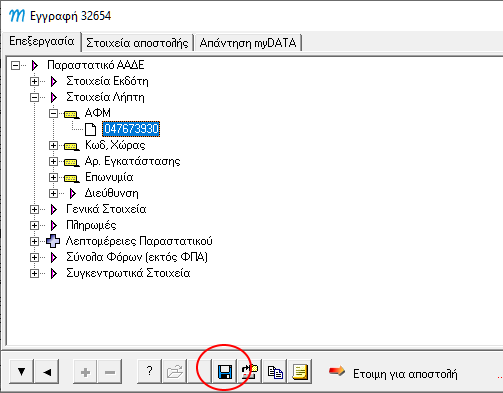
Task: Expand the Γενικά Στοιχεία node
Action: pos(34,209)
